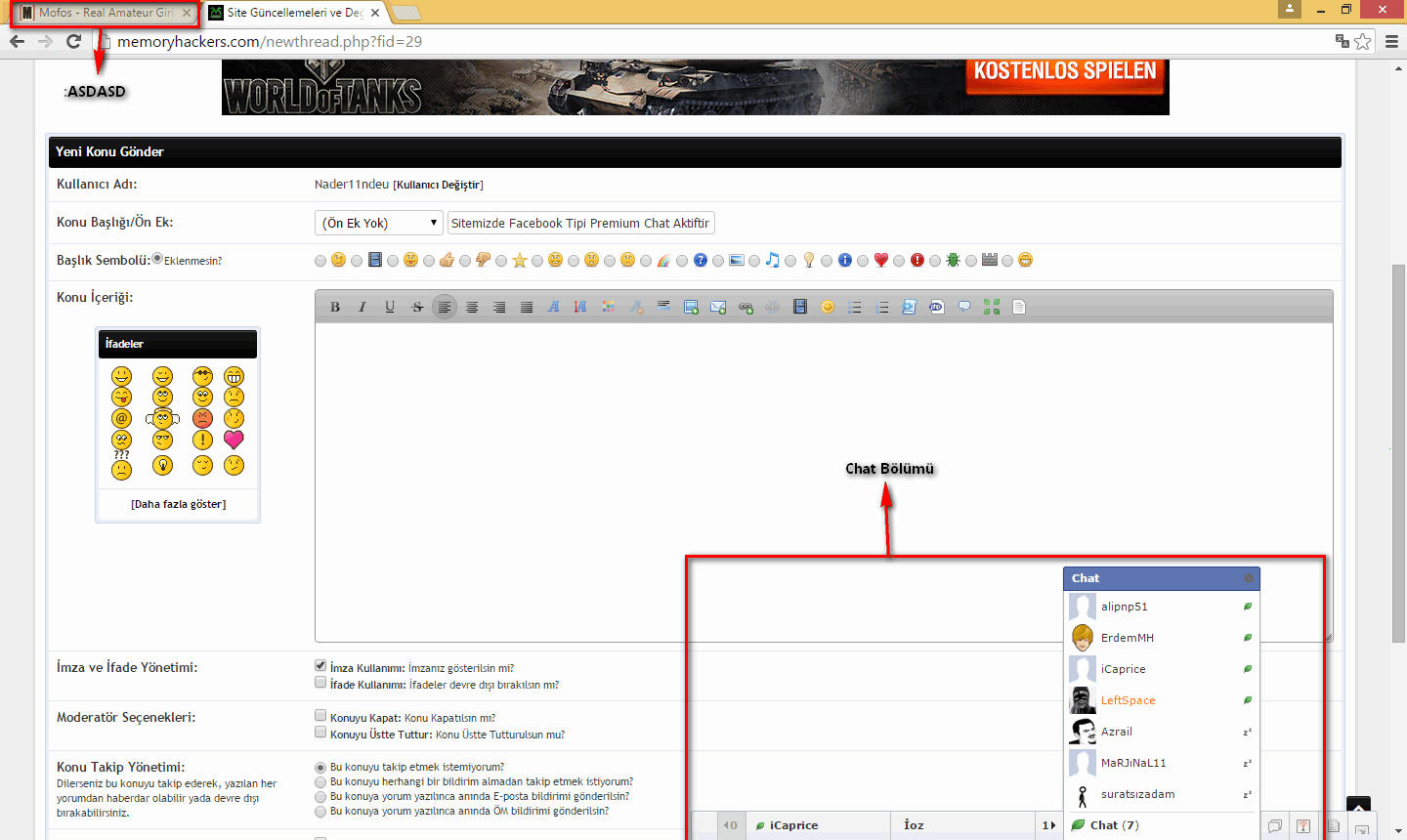This screenshot has width=1407, height=840.
Task: Switch to the 'Site Güncellemeleri' tab
Action: (x=295, y=13)
